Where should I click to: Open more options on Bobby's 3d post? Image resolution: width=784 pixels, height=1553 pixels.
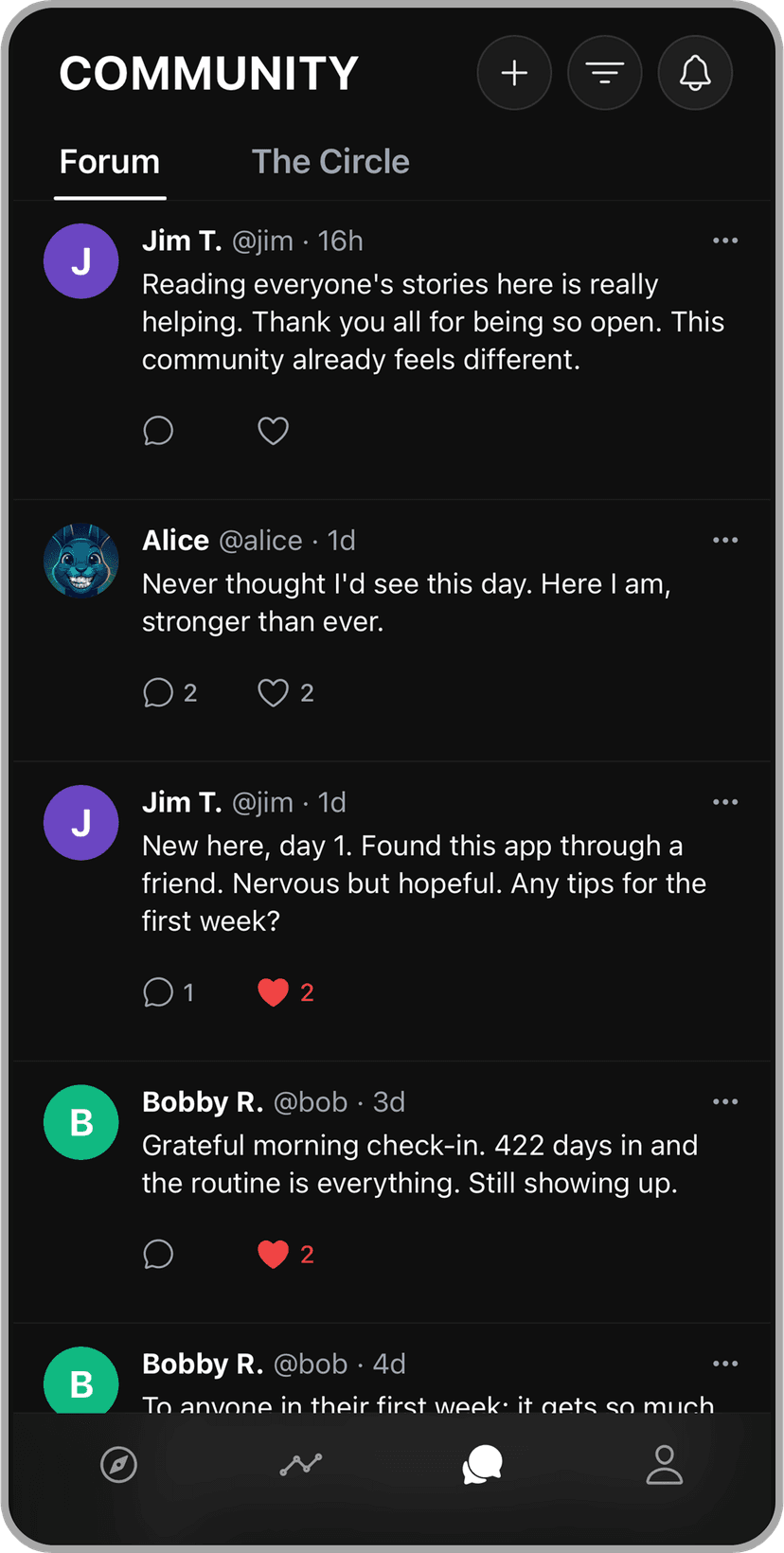725,1101
